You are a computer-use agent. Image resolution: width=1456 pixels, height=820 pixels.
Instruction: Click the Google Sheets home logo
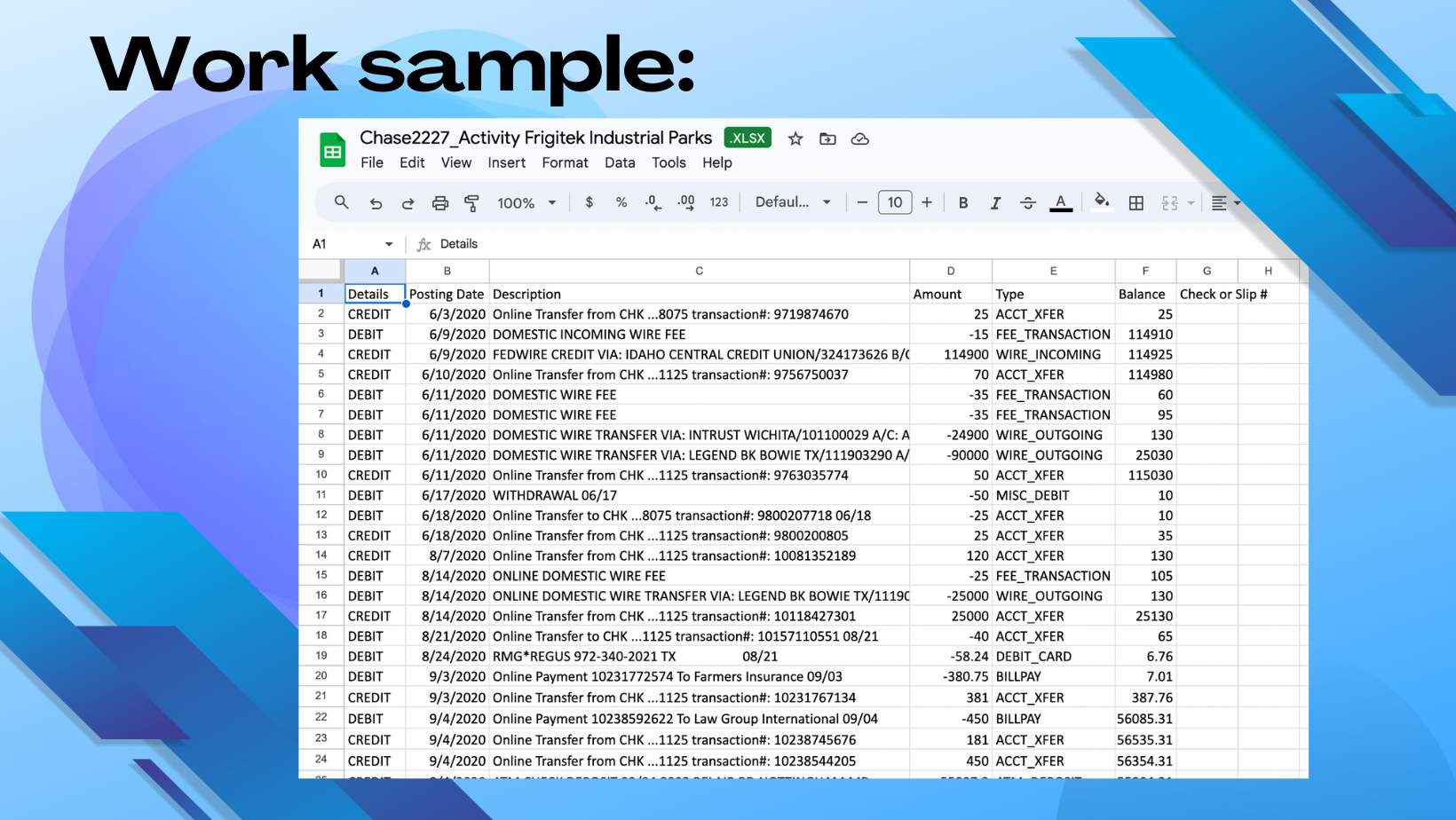pyautogui.click(x=333, y=150)
